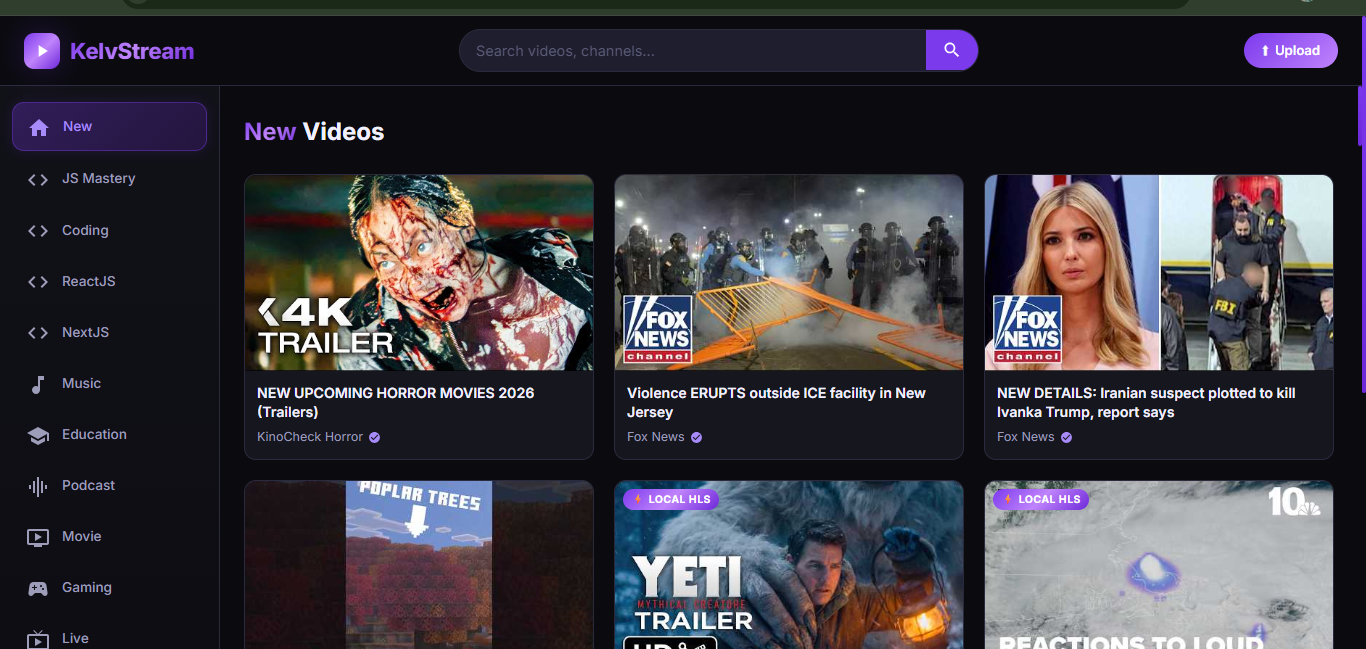Click verified badge next to KinoCheck Horror
The height and width of the screenshot is (649, 1366).
pyautogui.click(x=374, y=437)
